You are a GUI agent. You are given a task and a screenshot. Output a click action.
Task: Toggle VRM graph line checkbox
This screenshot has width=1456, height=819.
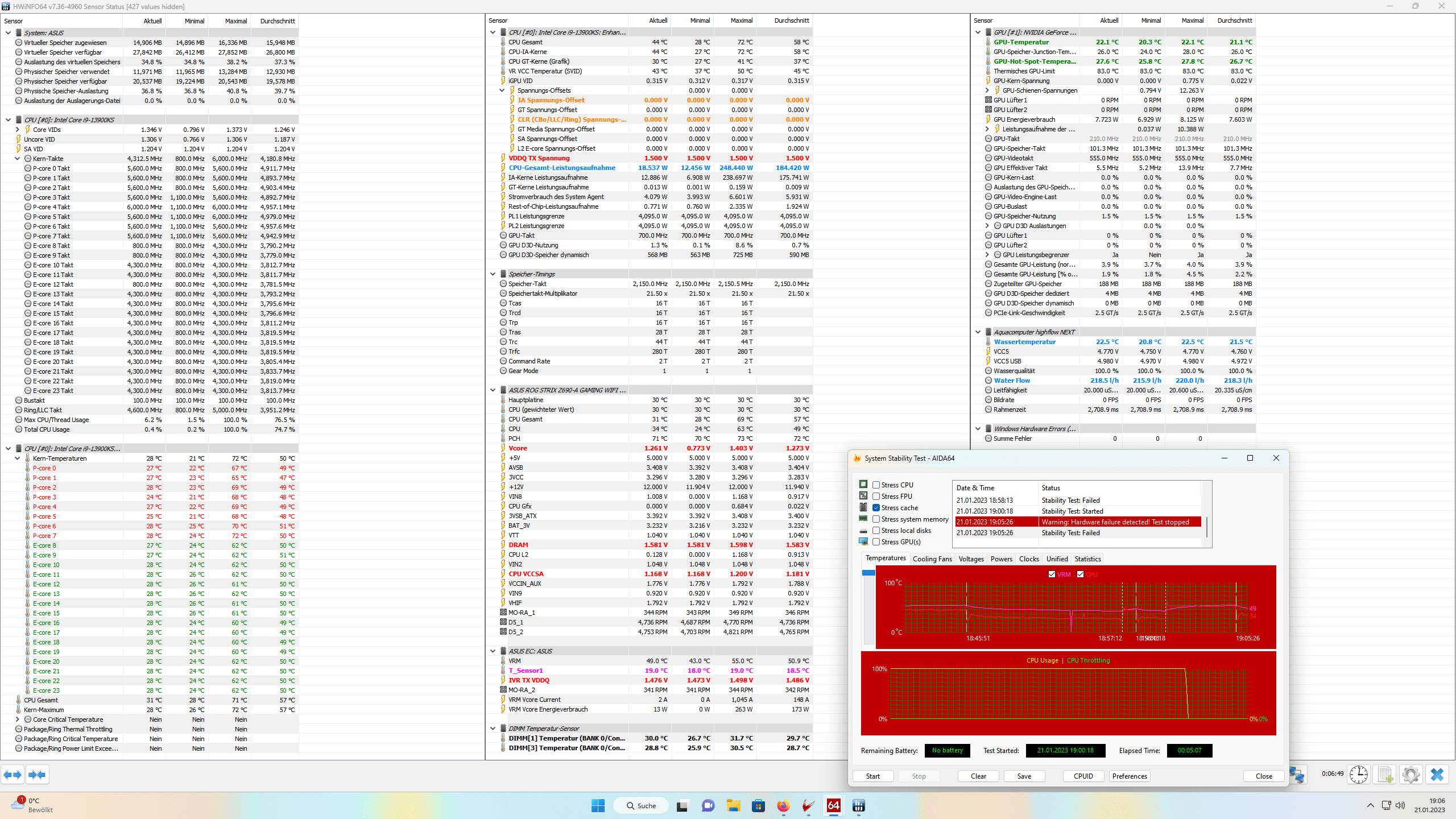pos(1052,574)
